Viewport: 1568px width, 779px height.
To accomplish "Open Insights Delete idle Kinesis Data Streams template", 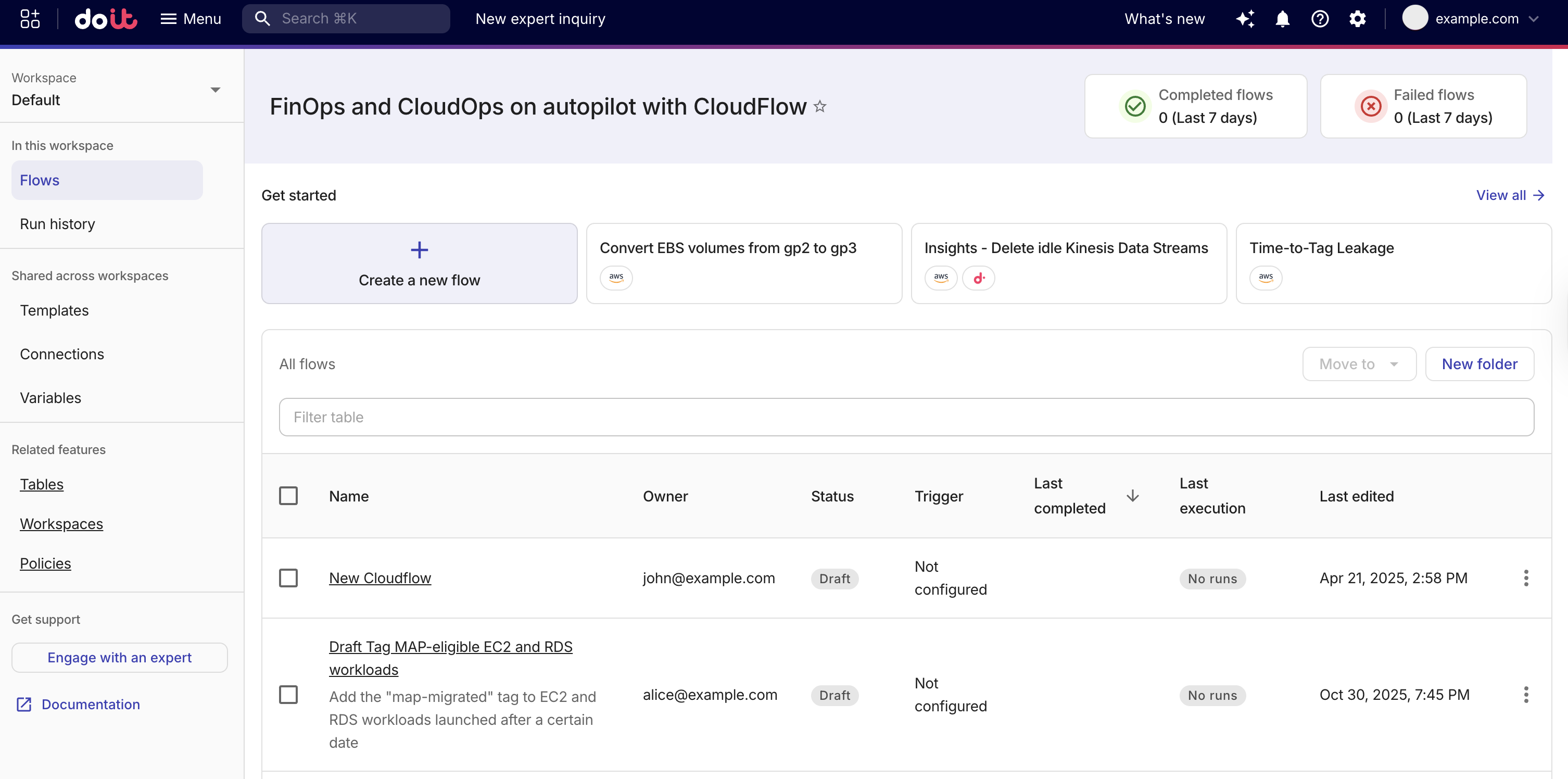I will pyautogui.click(x=1068, y=263).
